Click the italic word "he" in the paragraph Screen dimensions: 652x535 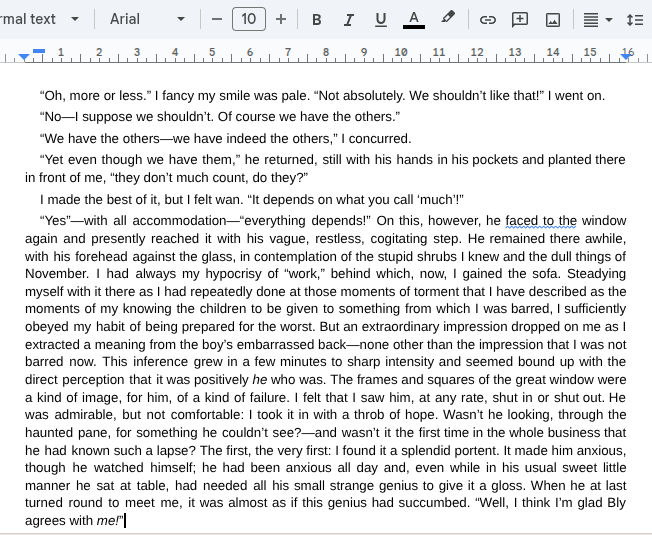click(x=260, y=380)
